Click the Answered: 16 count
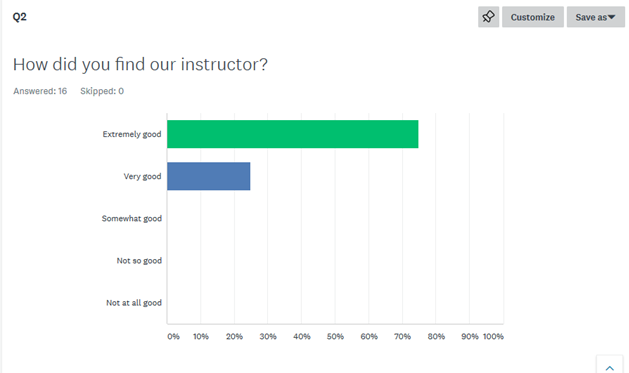This screenshot has width=629, height=373. coord(40,91)
